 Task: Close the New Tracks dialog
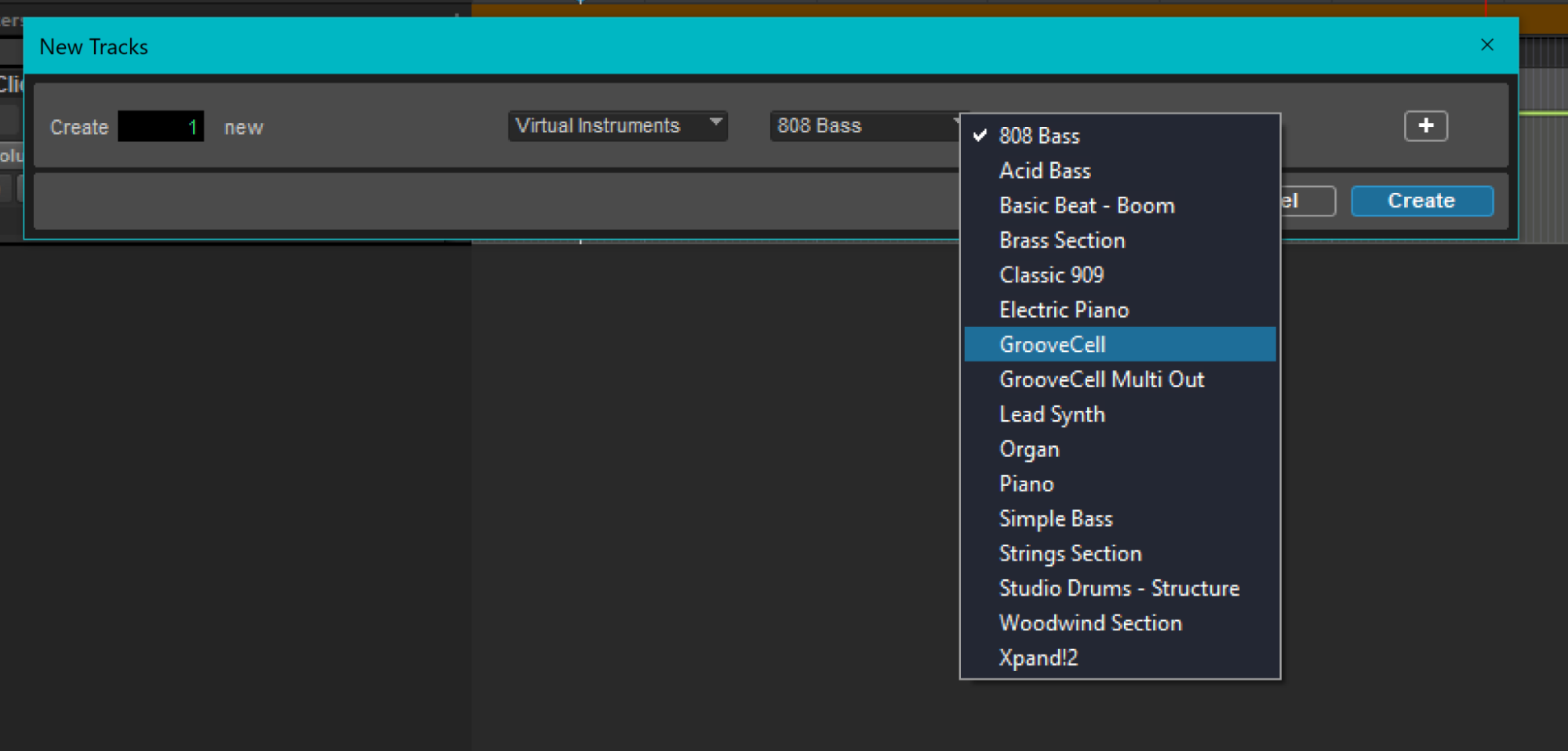(1486, 45)
